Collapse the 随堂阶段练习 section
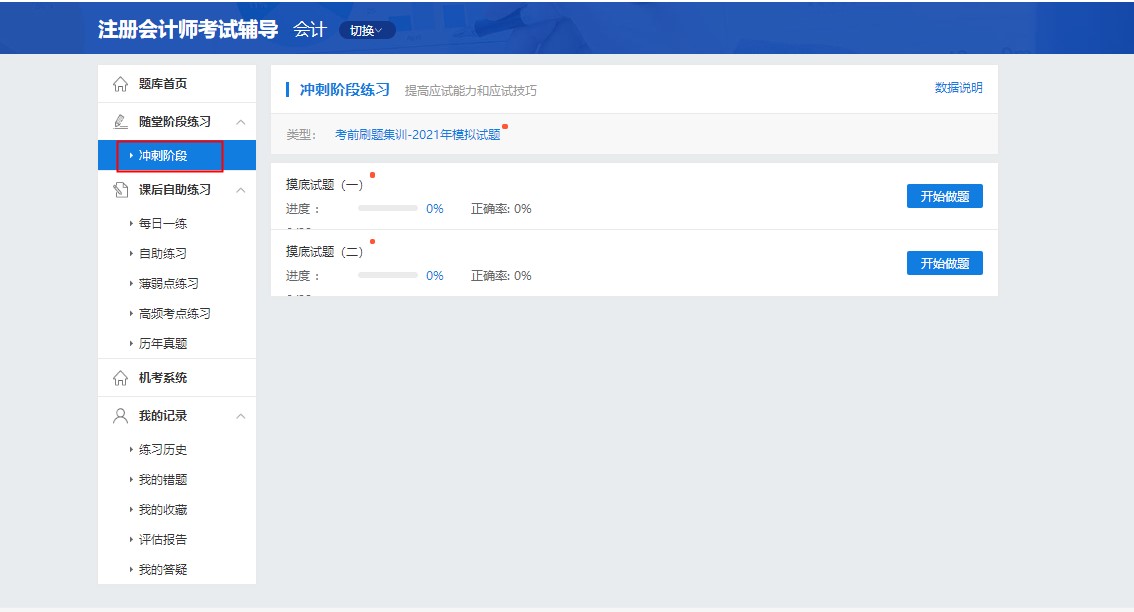Viewport: 1134px width, 612px height. pos(239,121)
